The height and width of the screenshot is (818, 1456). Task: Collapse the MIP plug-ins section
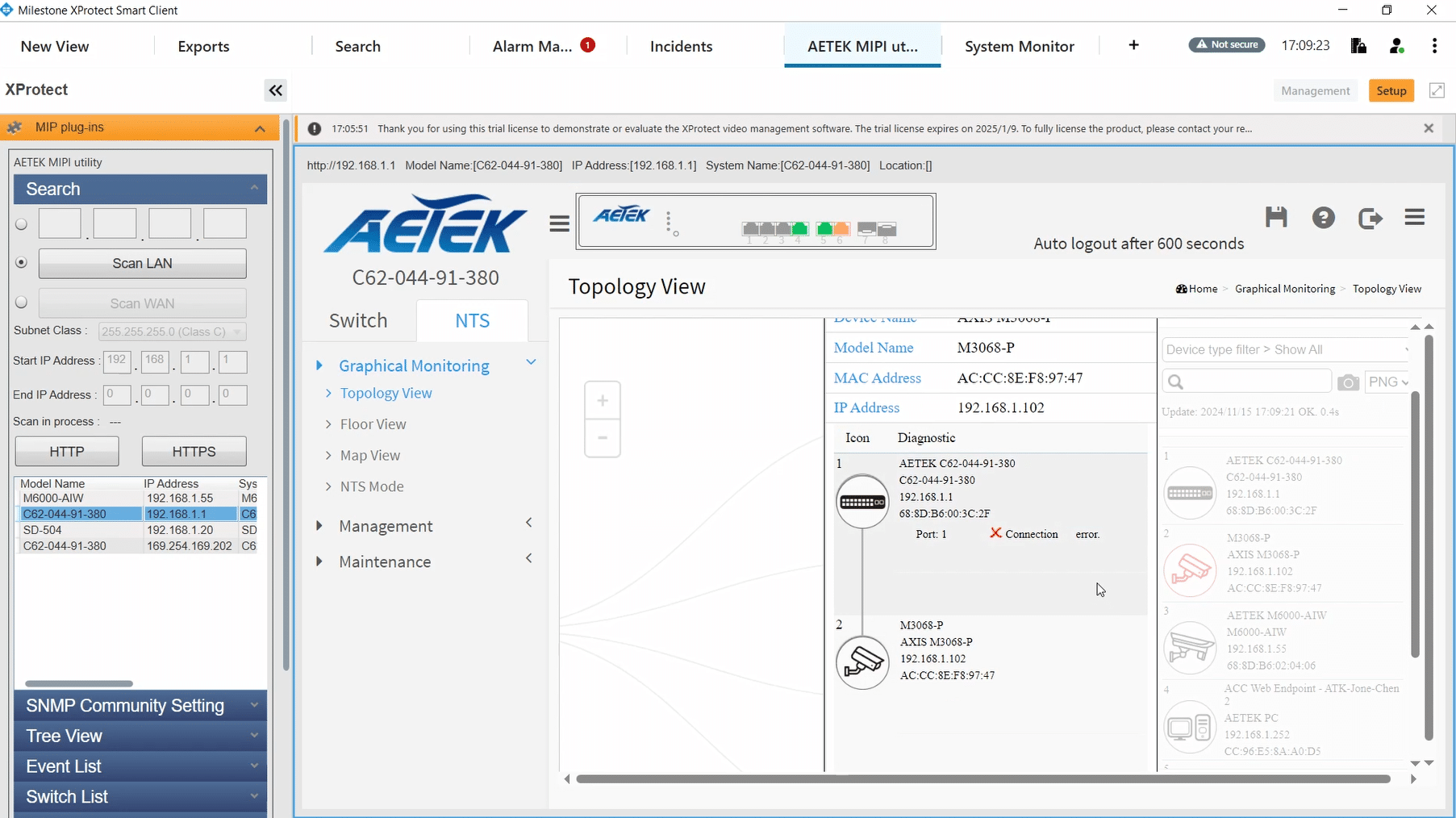pyautogui.click(x=260, y=129)
